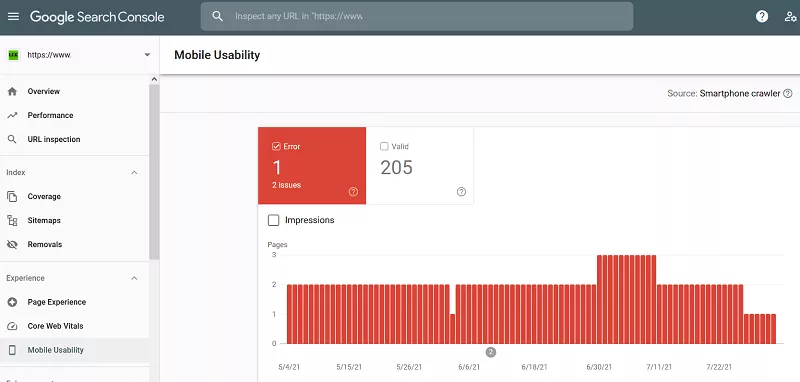The height and width of the screenshot is (382, 800).
Task: Click the Error card showing 1
Action: click(312, 166)
